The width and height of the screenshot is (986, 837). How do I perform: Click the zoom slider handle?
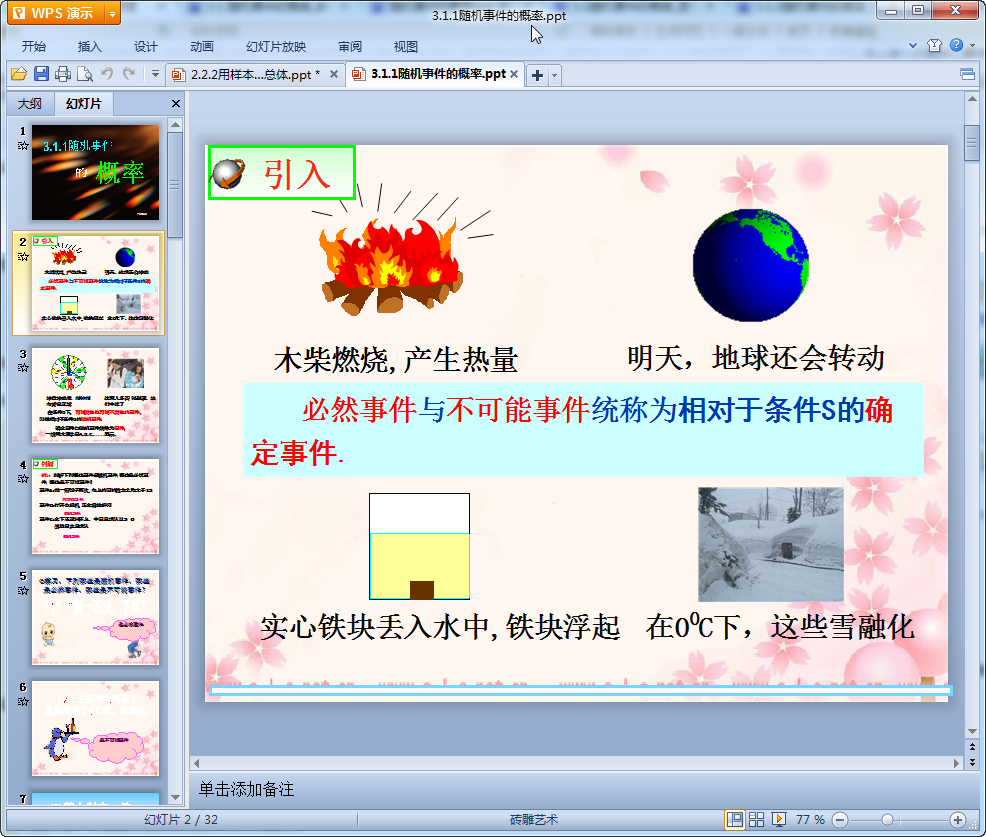[887, 819]
